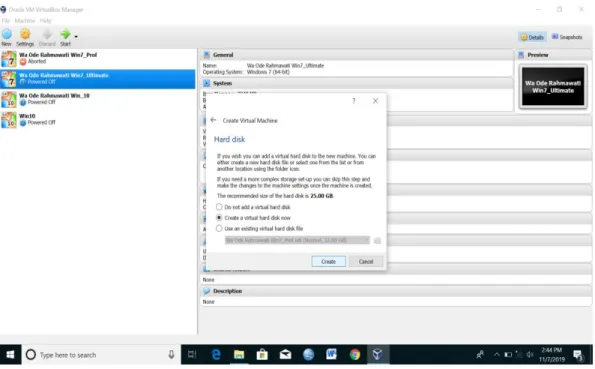Click the Win10 machine OS icon
Screen dimensions: 595x369
[x=9, y=120]
